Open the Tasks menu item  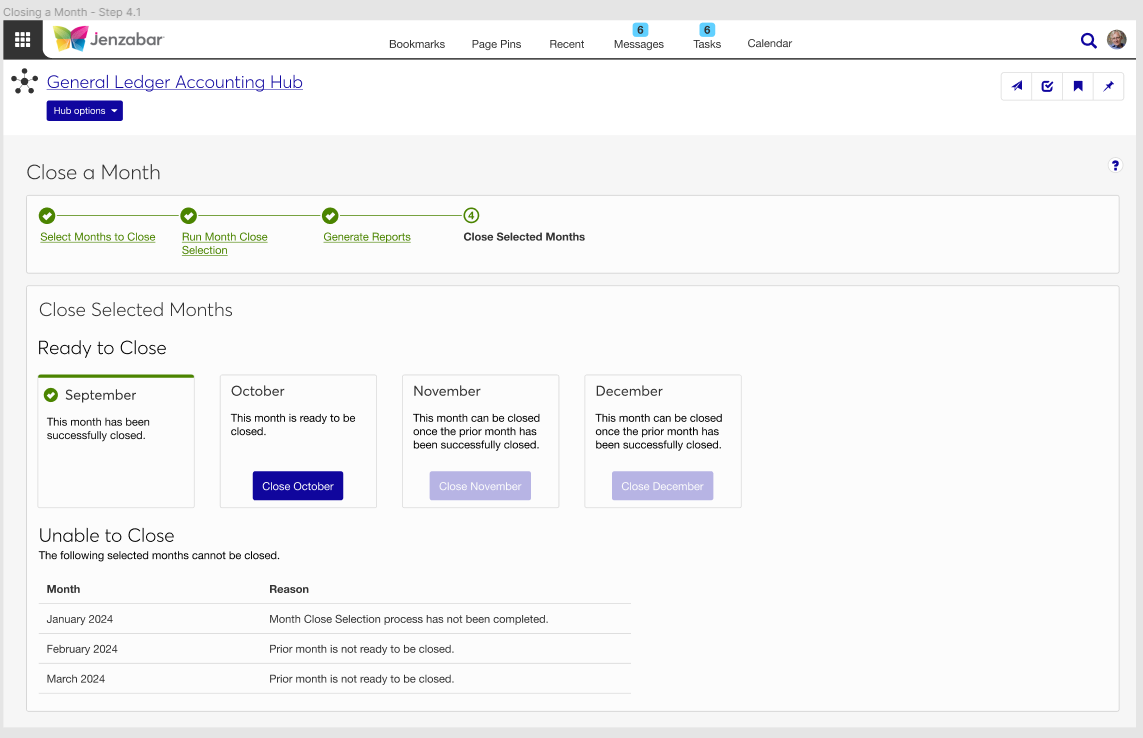707,44
